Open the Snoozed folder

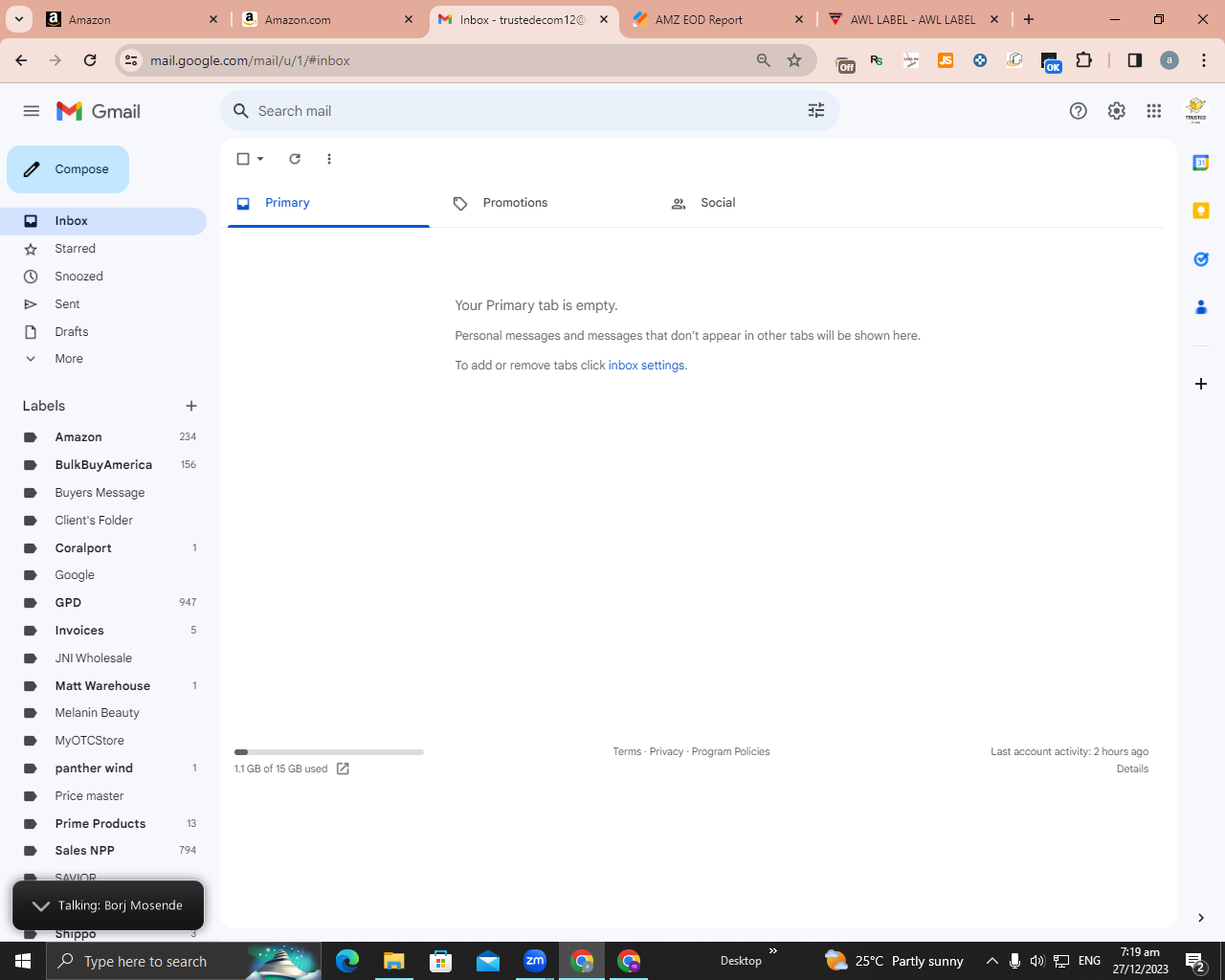tap(103, 277)
